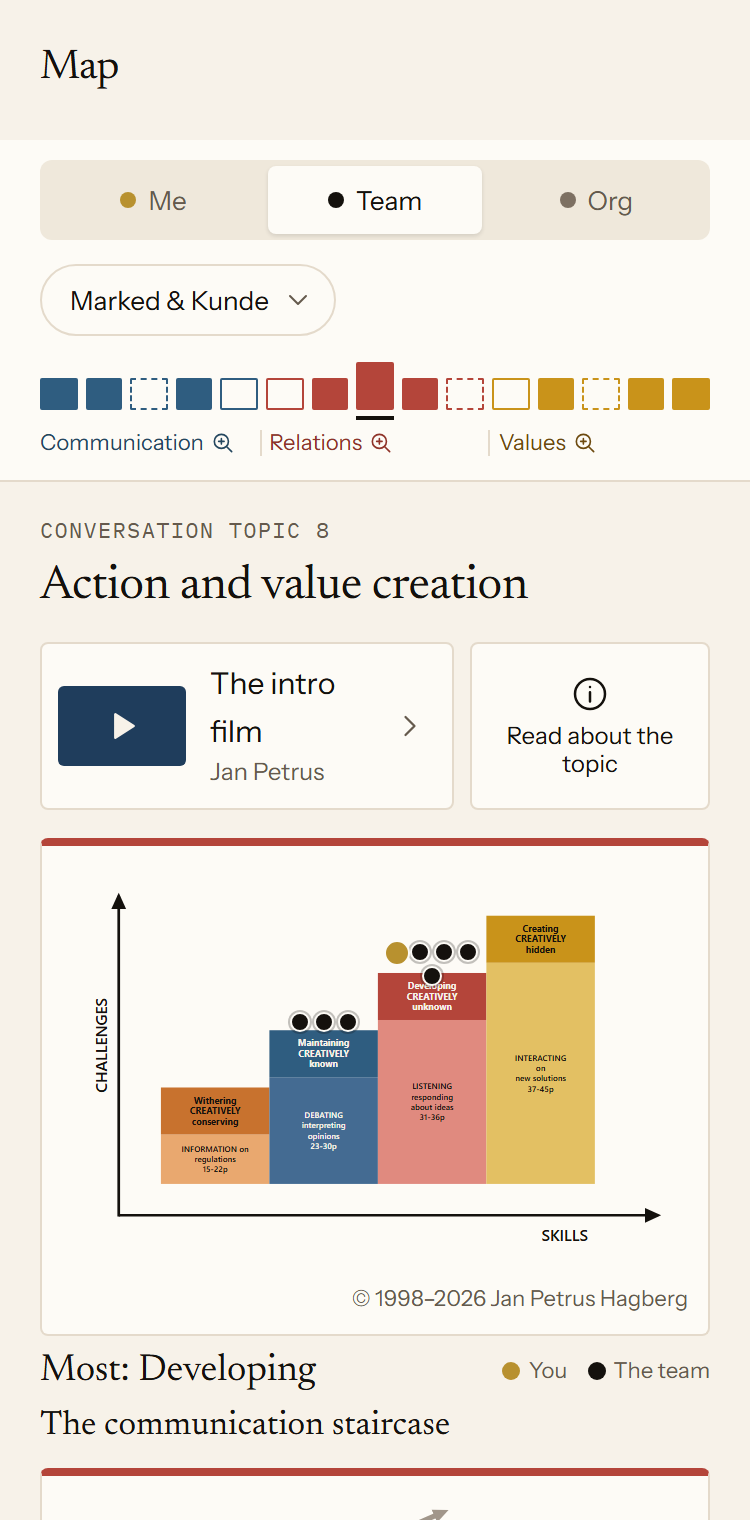This screenshot has height=1520, width=750.
Task: Click the DEBATING interpreting opinions block
Action: (x=324, y=1130)
